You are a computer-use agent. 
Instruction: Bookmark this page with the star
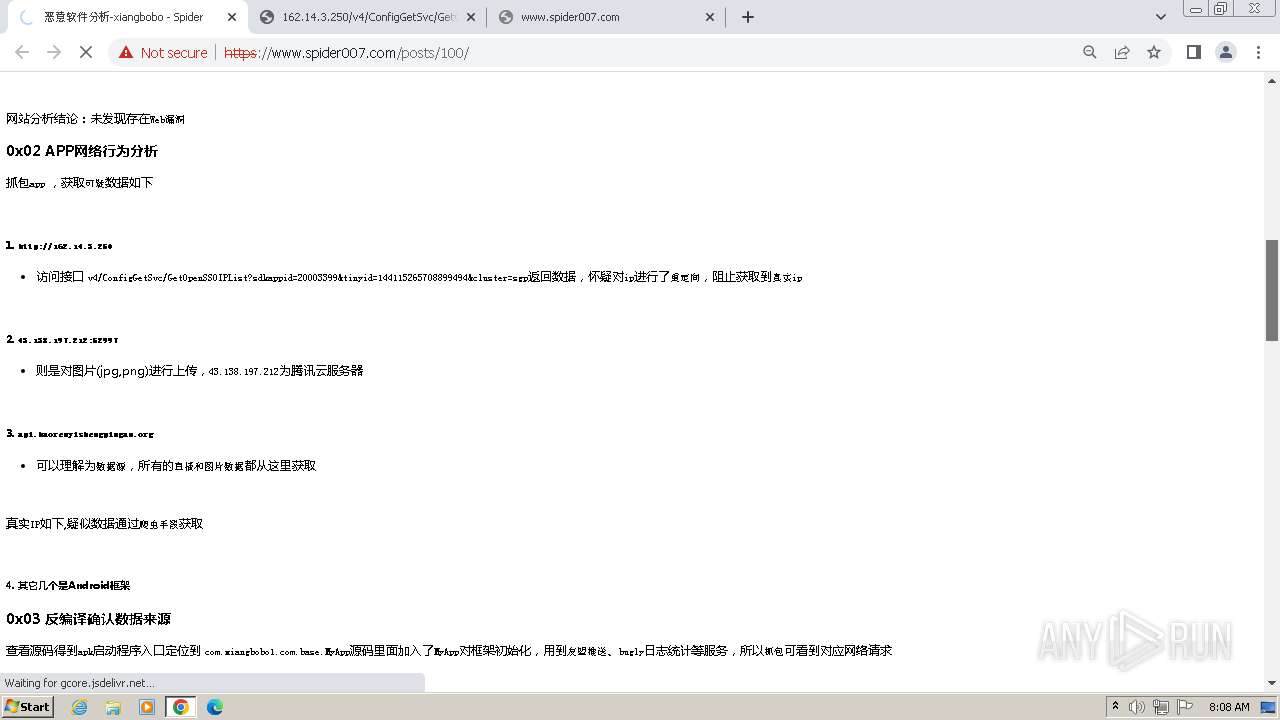click(1154, 52)
